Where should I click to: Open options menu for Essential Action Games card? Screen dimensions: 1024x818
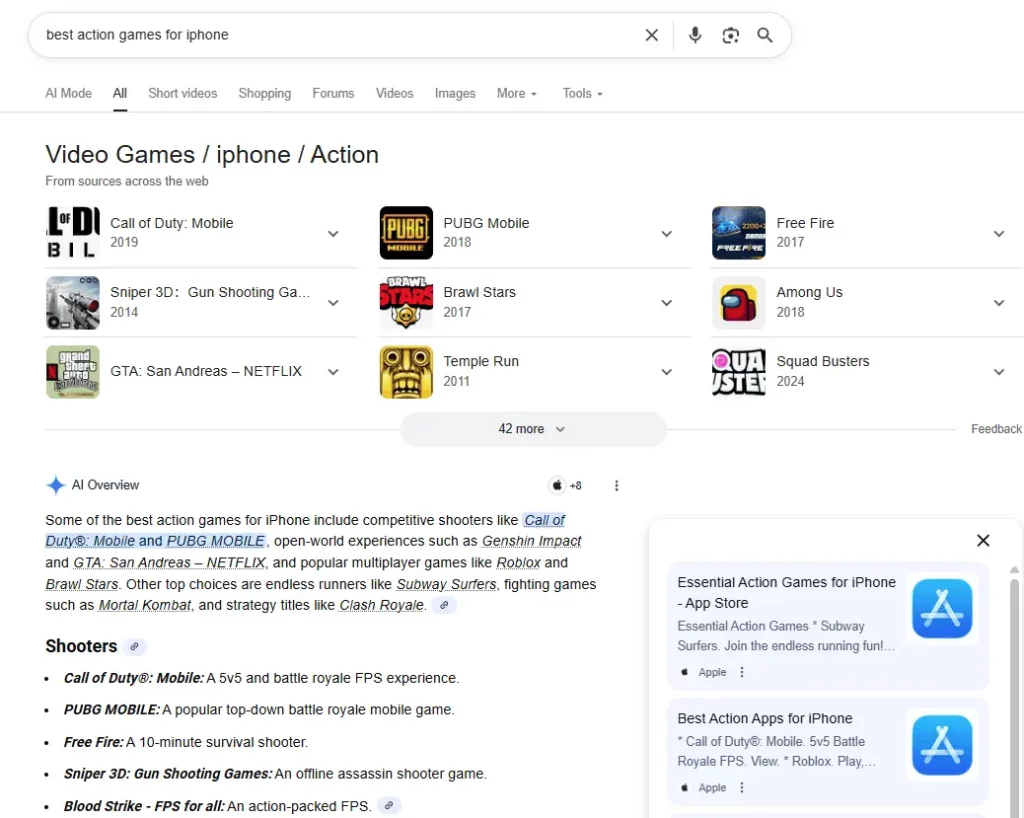coord(742,672)
